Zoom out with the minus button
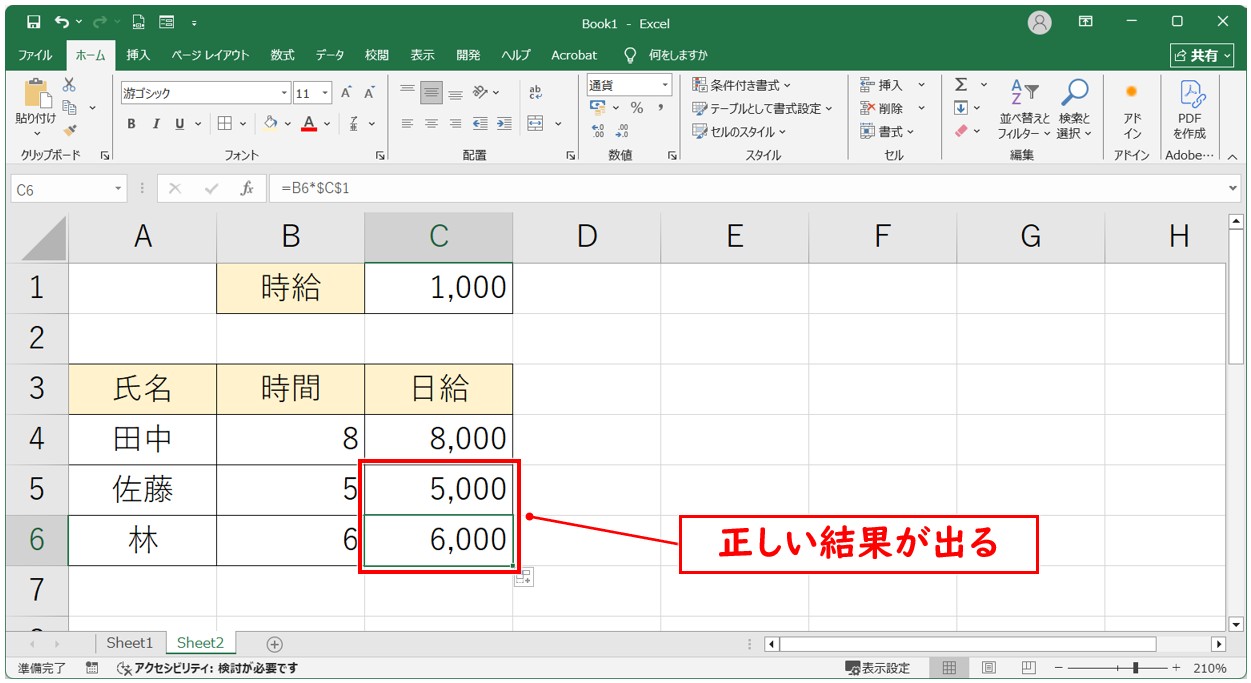The width and height of the screenshot is (1251, 683). [1059, 668]
